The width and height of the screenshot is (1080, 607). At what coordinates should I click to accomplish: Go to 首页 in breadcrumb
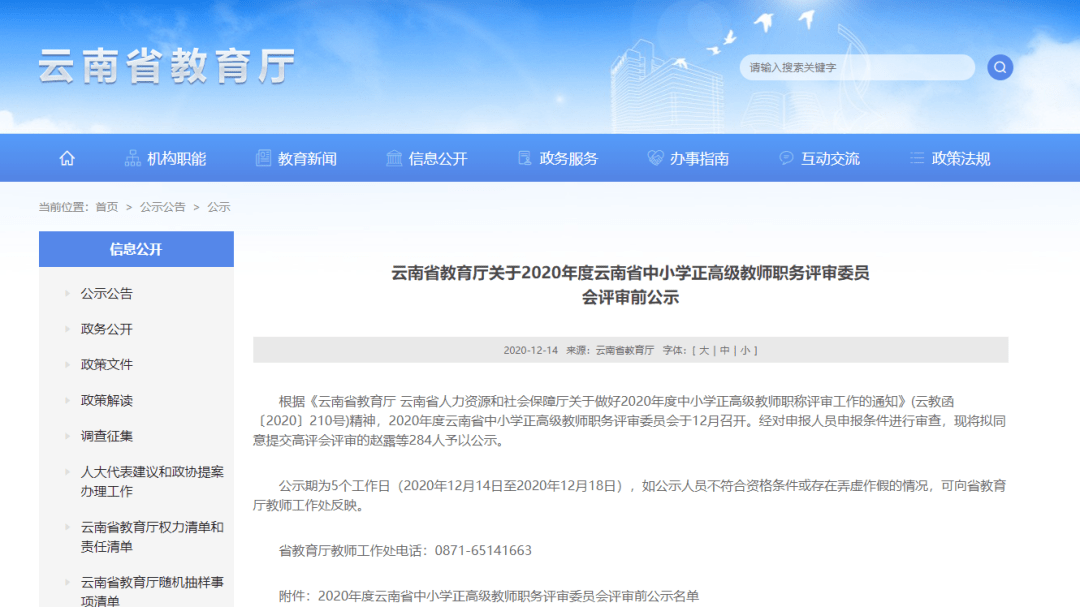(107, 207)
